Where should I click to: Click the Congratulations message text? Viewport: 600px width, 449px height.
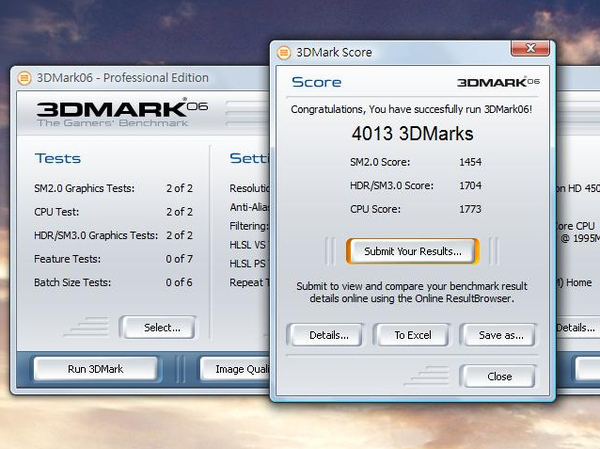click(411, 109)
